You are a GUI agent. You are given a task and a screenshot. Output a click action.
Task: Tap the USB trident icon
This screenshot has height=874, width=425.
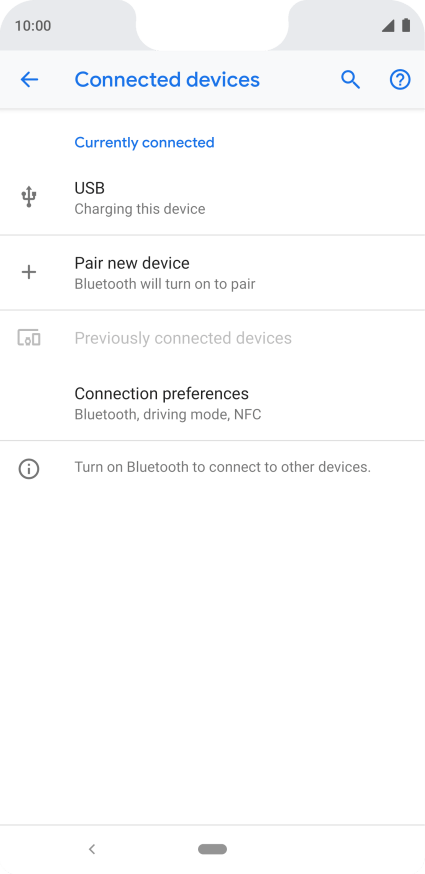pos(28,197)
